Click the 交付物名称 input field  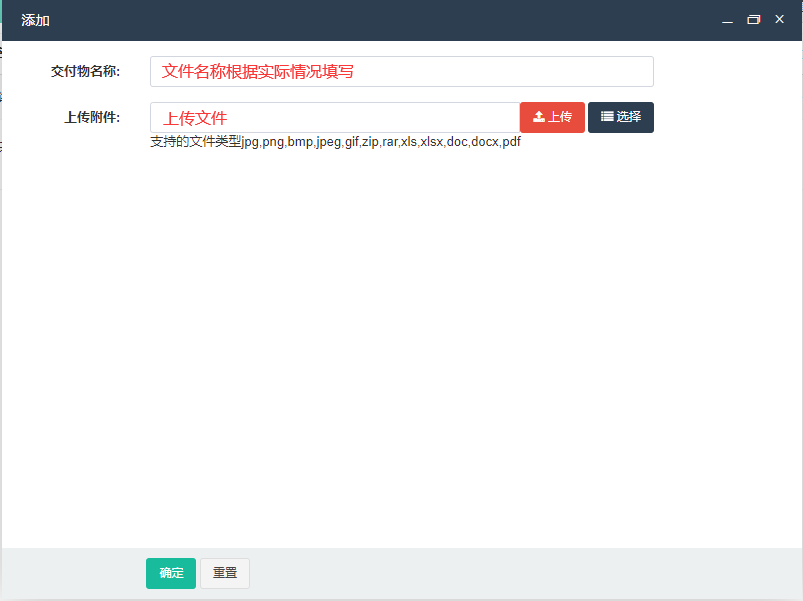tap(402, 72)
